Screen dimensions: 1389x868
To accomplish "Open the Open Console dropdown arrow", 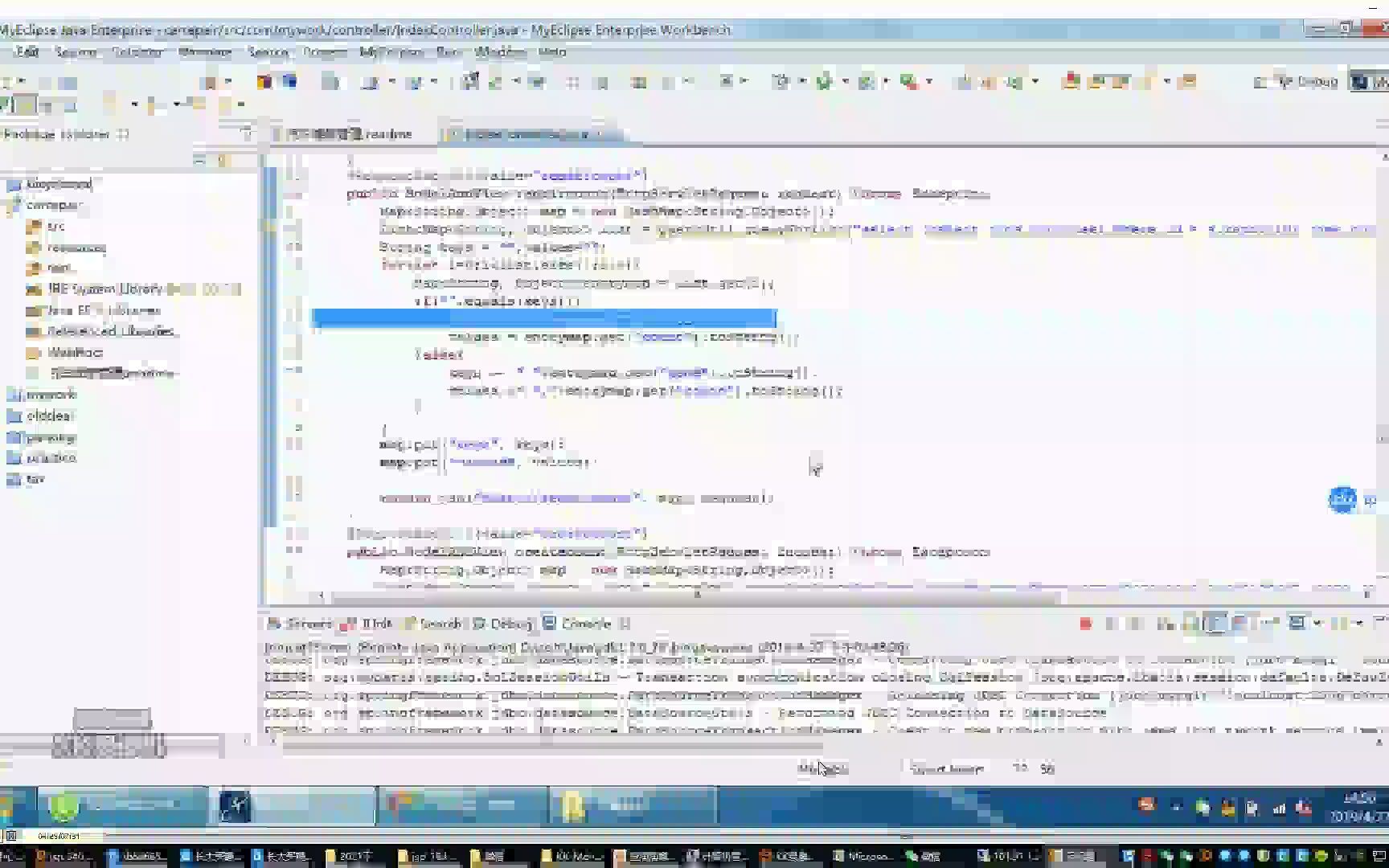I will click(1359, 623).
